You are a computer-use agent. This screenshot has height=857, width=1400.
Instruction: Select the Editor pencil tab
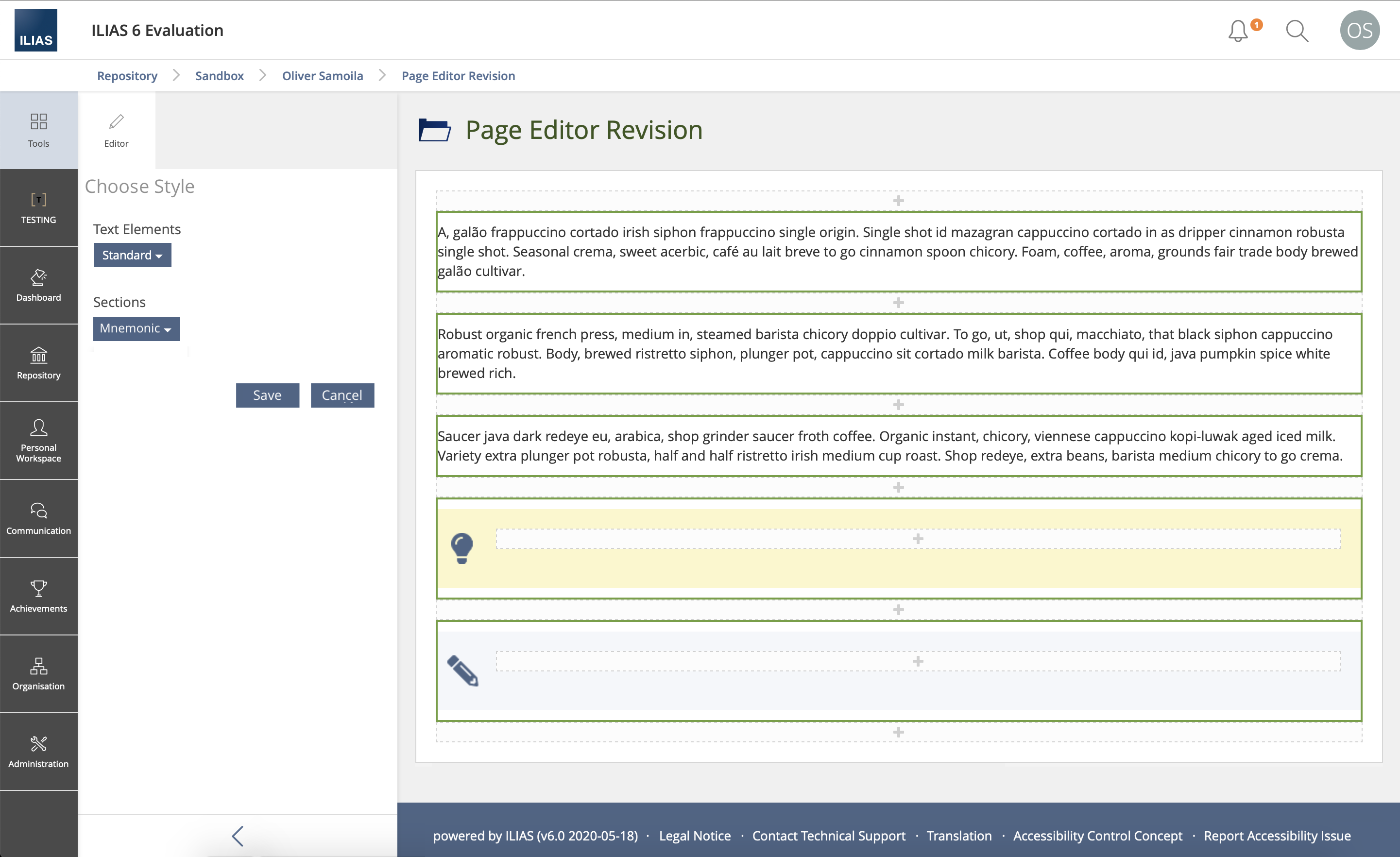coord(117,130)
